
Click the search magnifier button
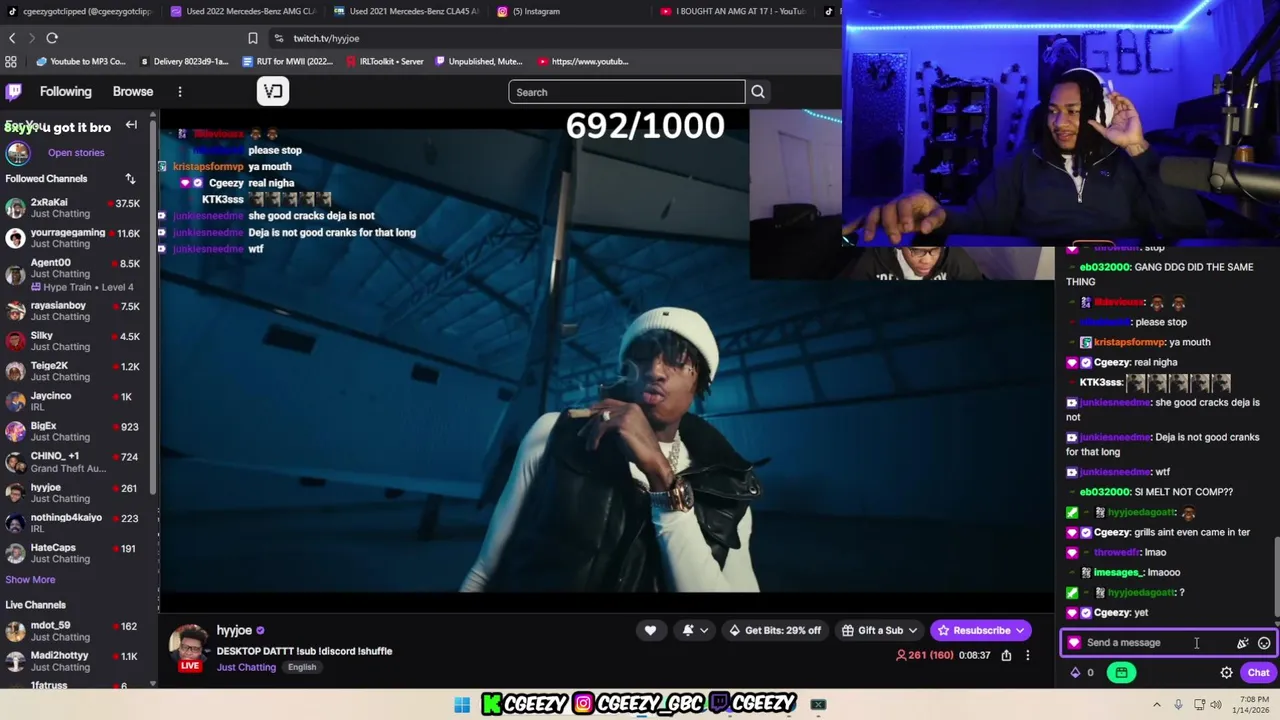click(x=758, y=92)
